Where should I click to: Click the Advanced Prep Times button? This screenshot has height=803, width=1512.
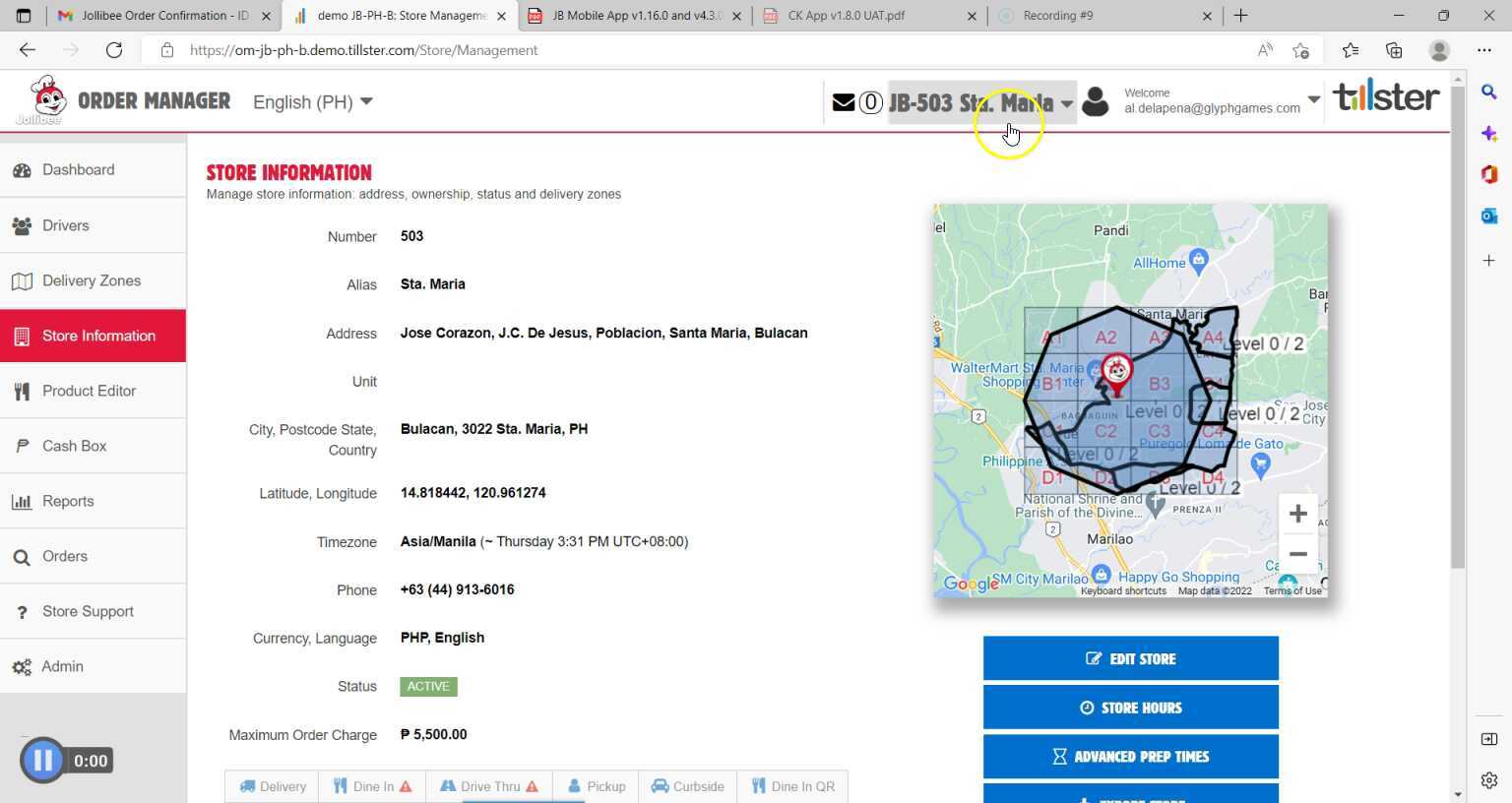(1130, 757)
